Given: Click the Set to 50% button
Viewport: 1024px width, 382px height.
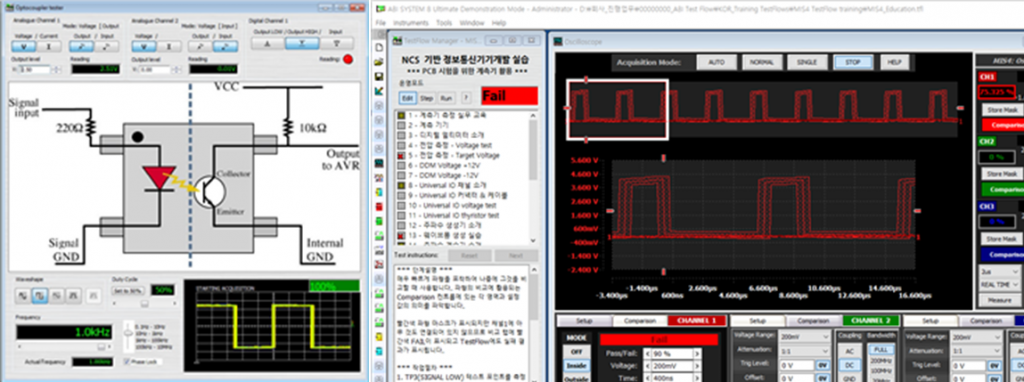Looking at the screenshot, I should (128, 291).
